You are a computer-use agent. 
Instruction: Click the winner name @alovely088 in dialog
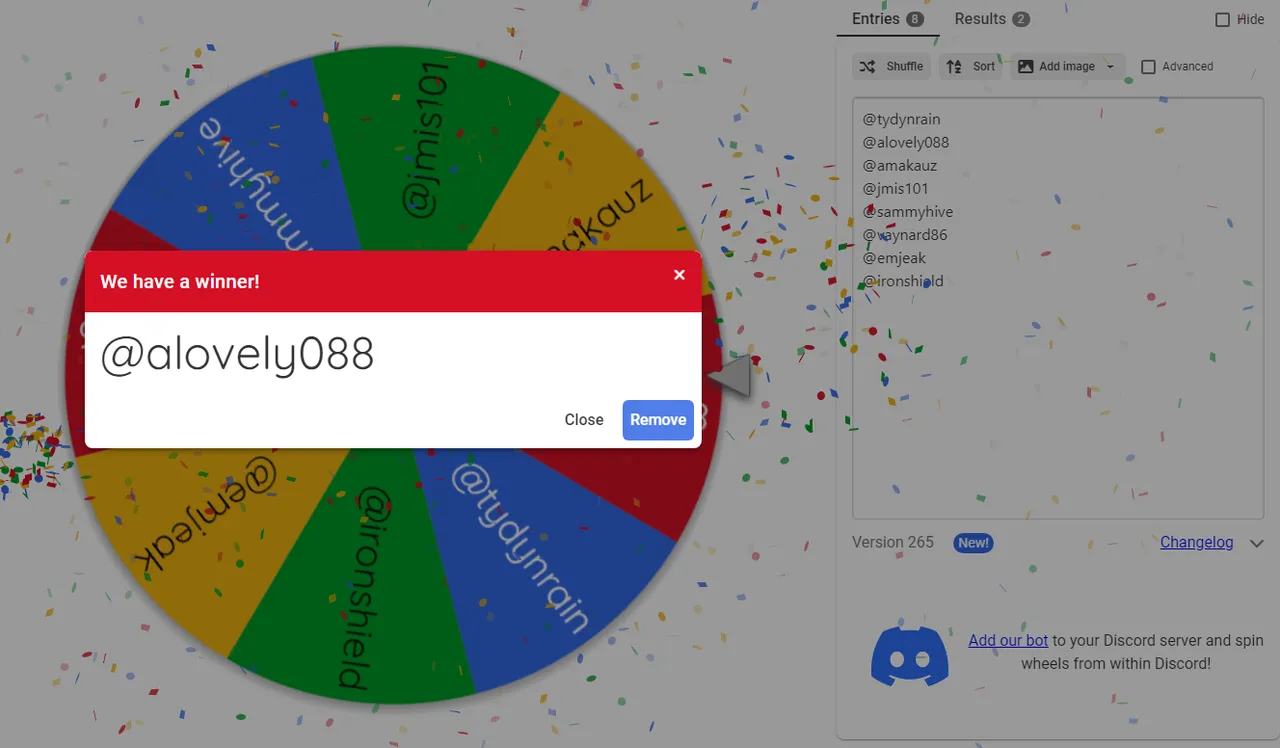237,355
